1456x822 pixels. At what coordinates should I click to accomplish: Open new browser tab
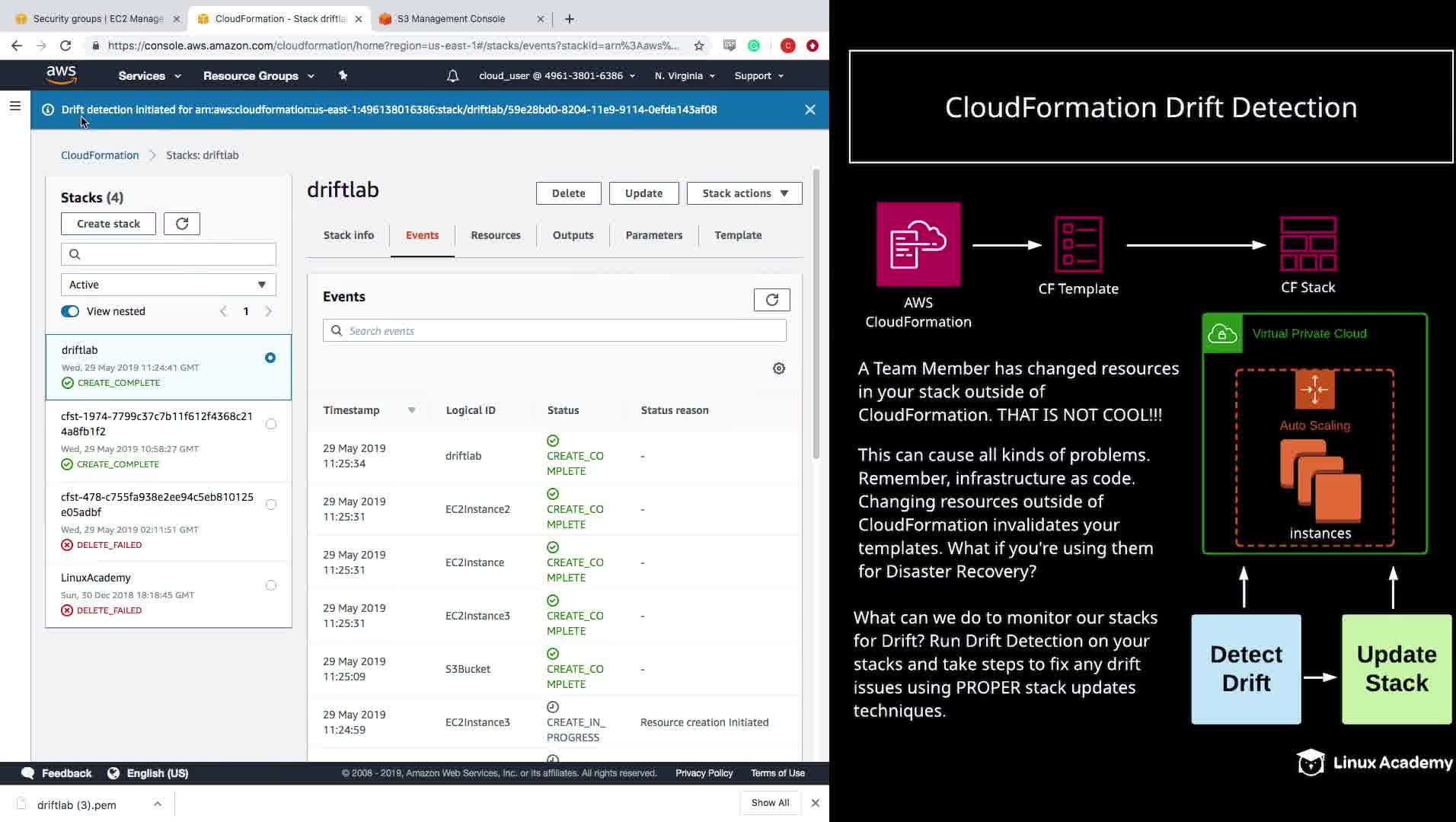pyautogui.click(x=570, y=19)
